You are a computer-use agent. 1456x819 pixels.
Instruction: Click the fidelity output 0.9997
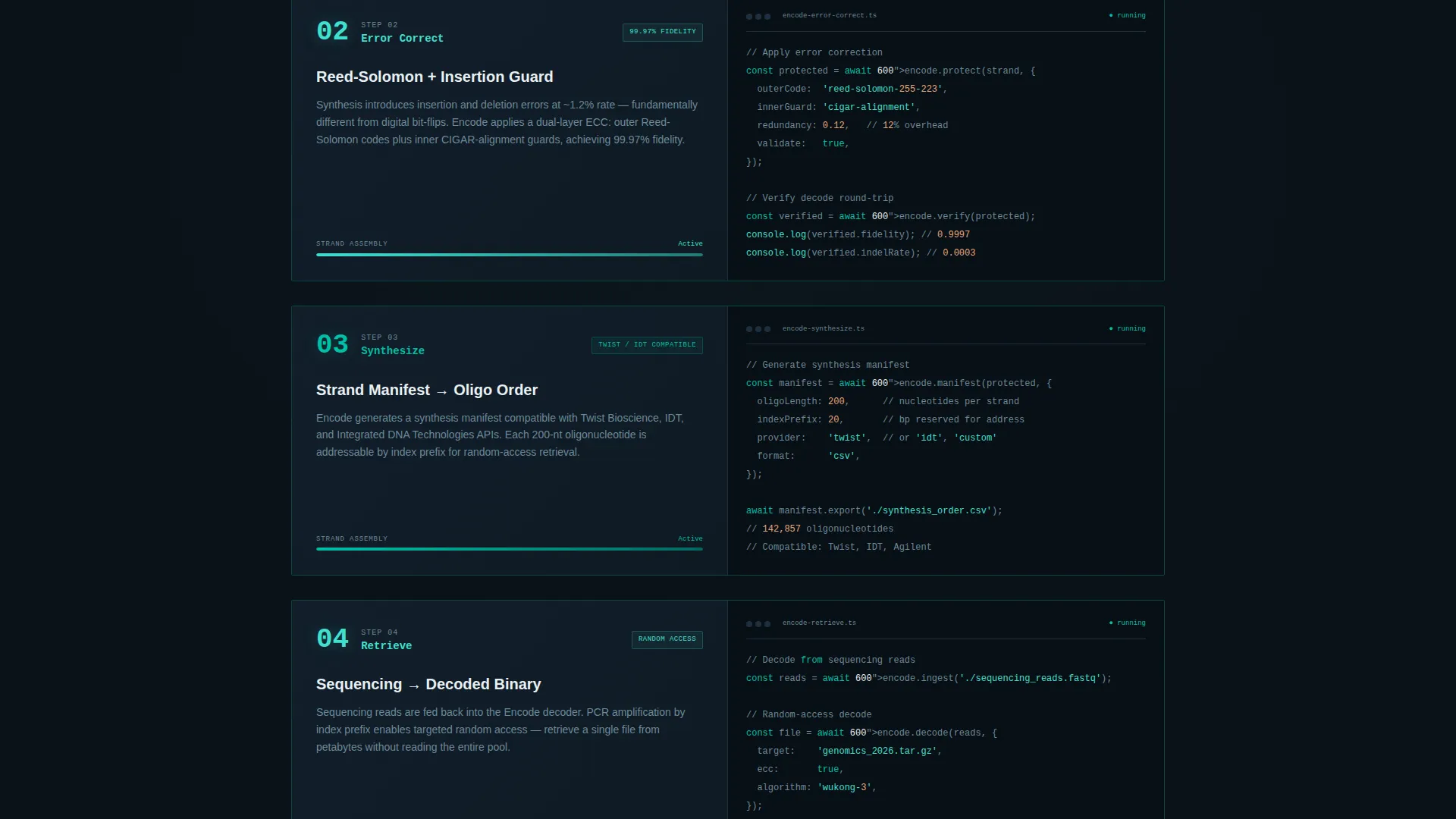tap(953, 235)
